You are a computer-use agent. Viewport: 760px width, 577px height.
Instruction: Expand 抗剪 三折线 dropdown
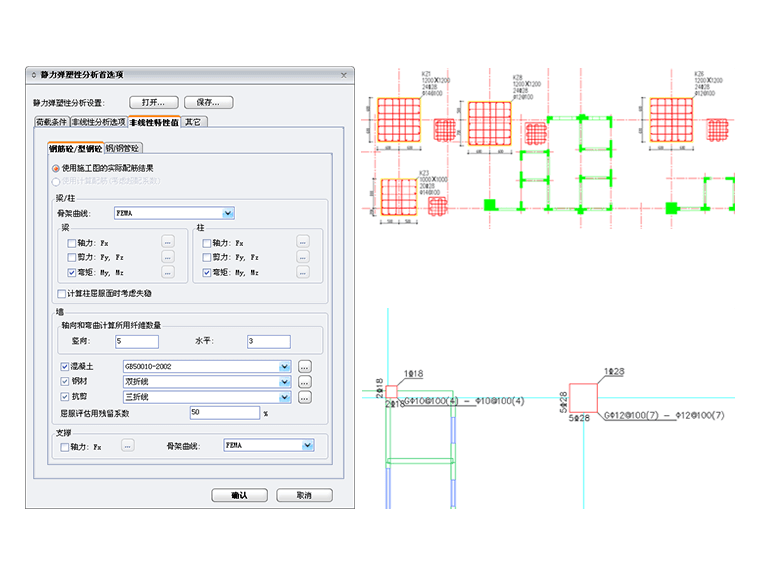285,397
